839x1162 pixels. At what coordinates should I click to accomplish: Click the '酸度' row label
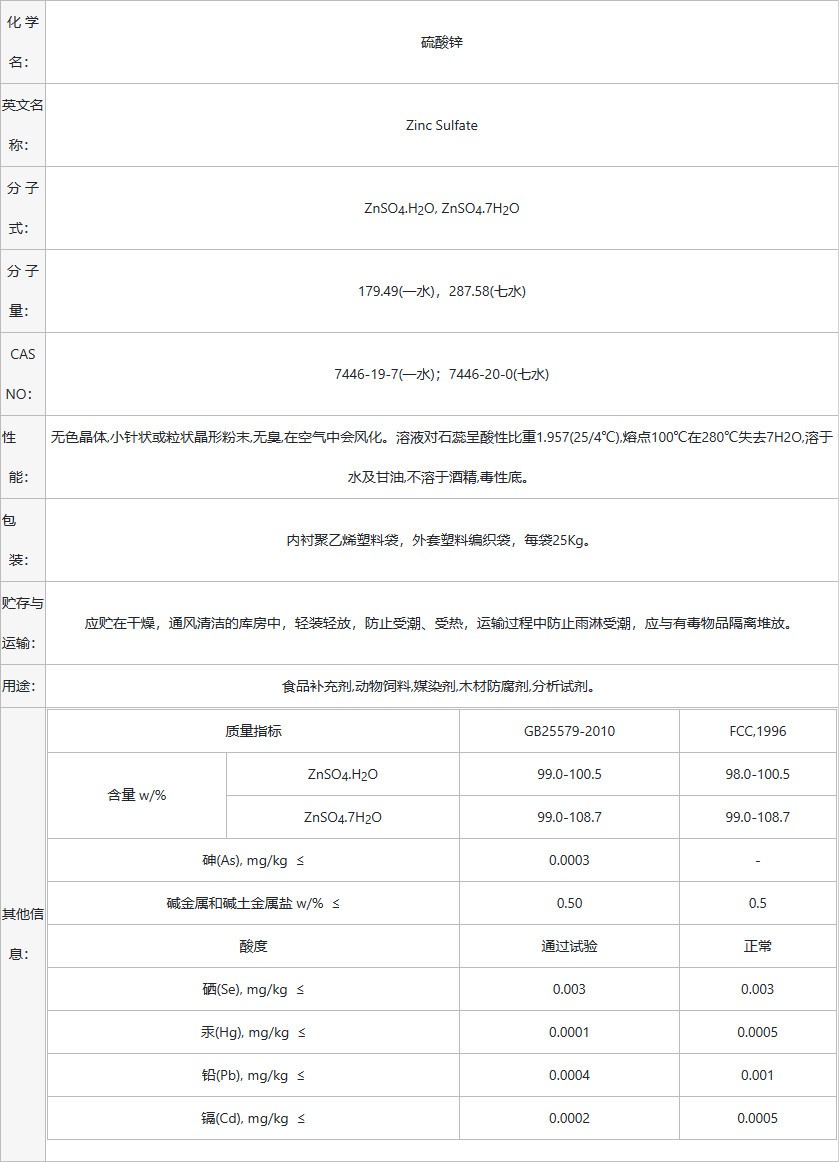[253, 946]
